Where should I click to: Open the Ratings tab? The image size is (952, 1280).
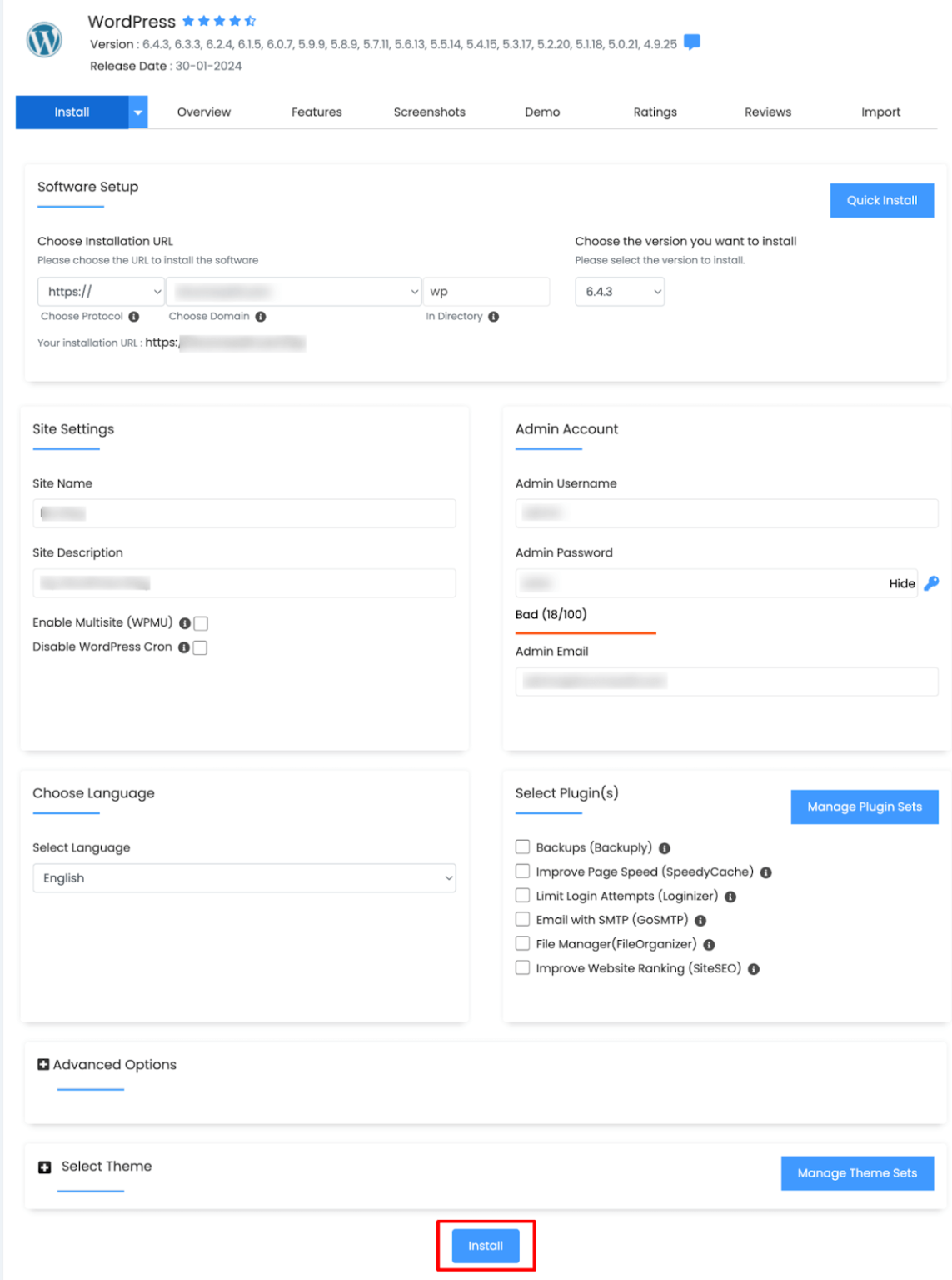(x=655, y=112)
